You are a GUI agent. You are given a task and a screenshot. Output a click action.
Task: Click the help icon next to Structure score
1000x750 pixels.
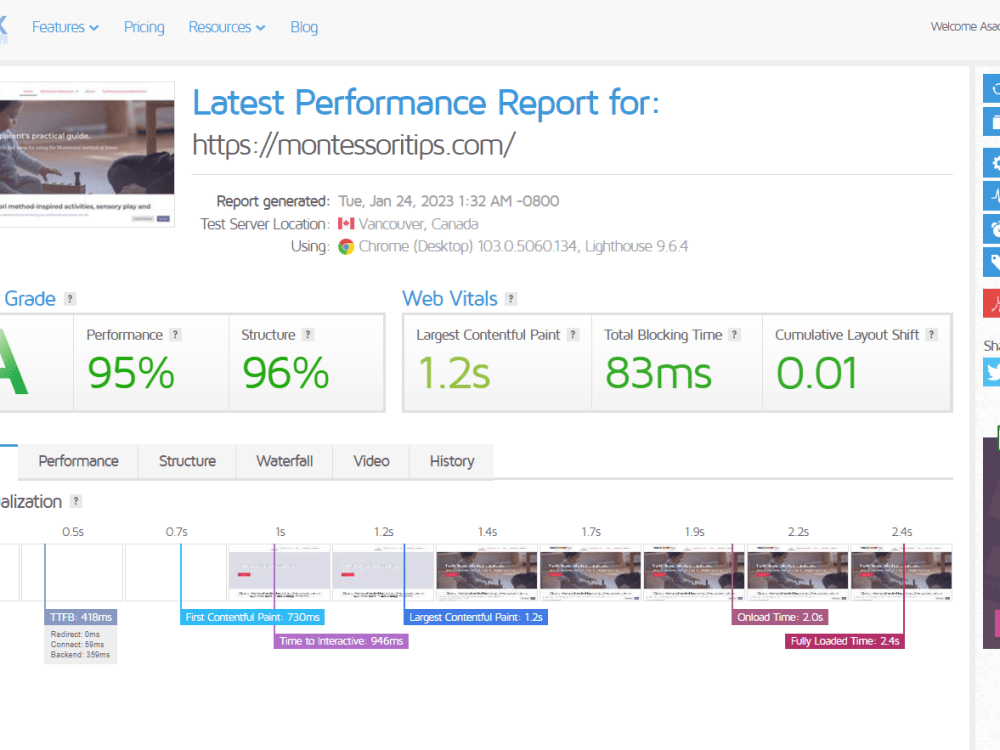308,335
